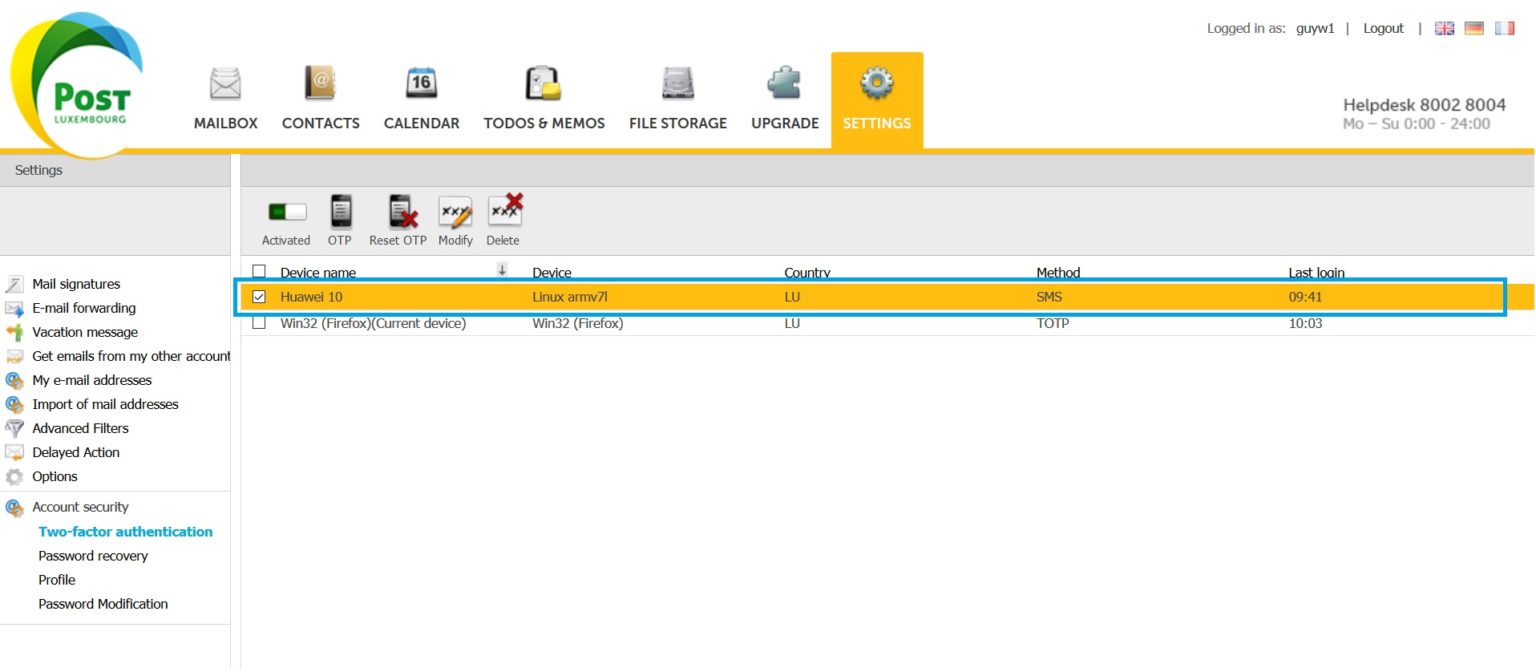Image resolution: width=1536 pixels, height=672 pixels.
Task: Click the Logout link
Action: (x=1383, y=29)
